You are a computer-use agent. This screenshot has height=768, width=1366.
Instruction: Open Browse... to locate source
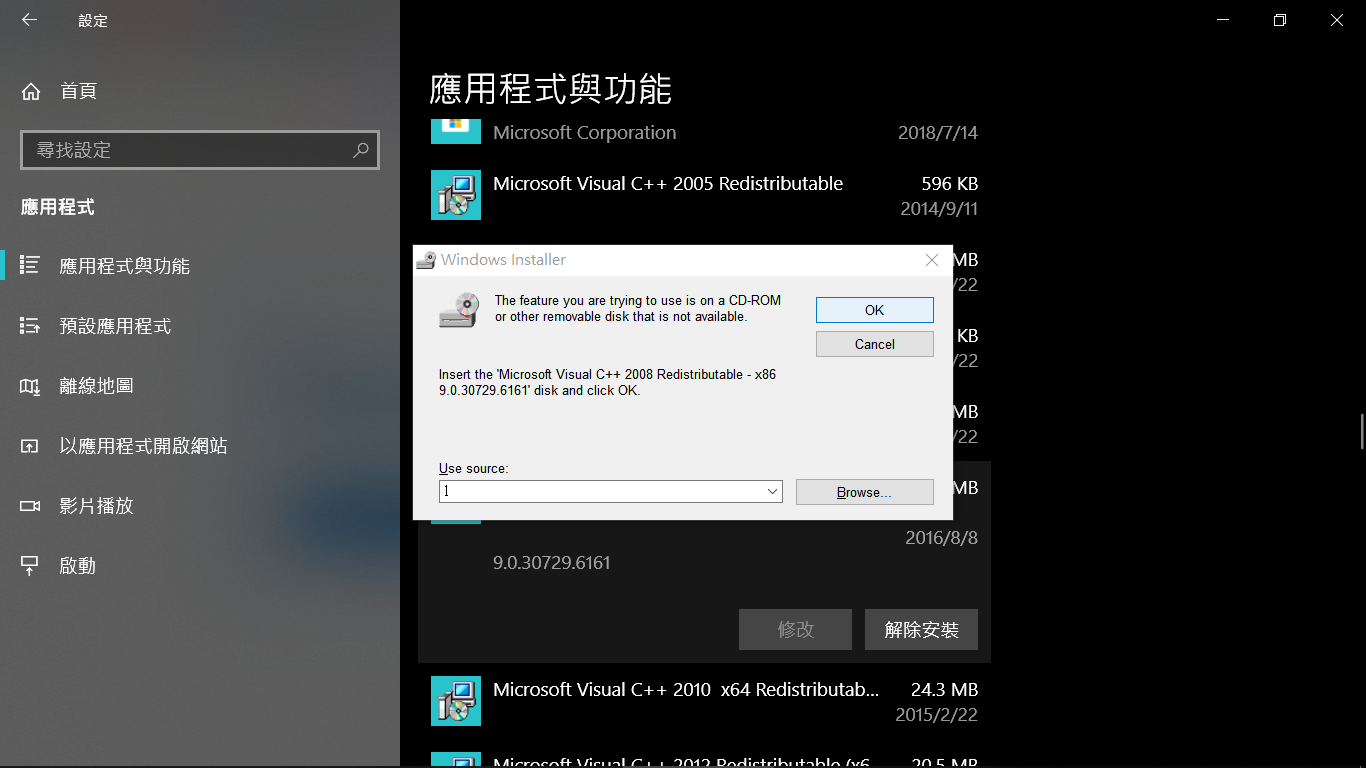pos(865,492)
